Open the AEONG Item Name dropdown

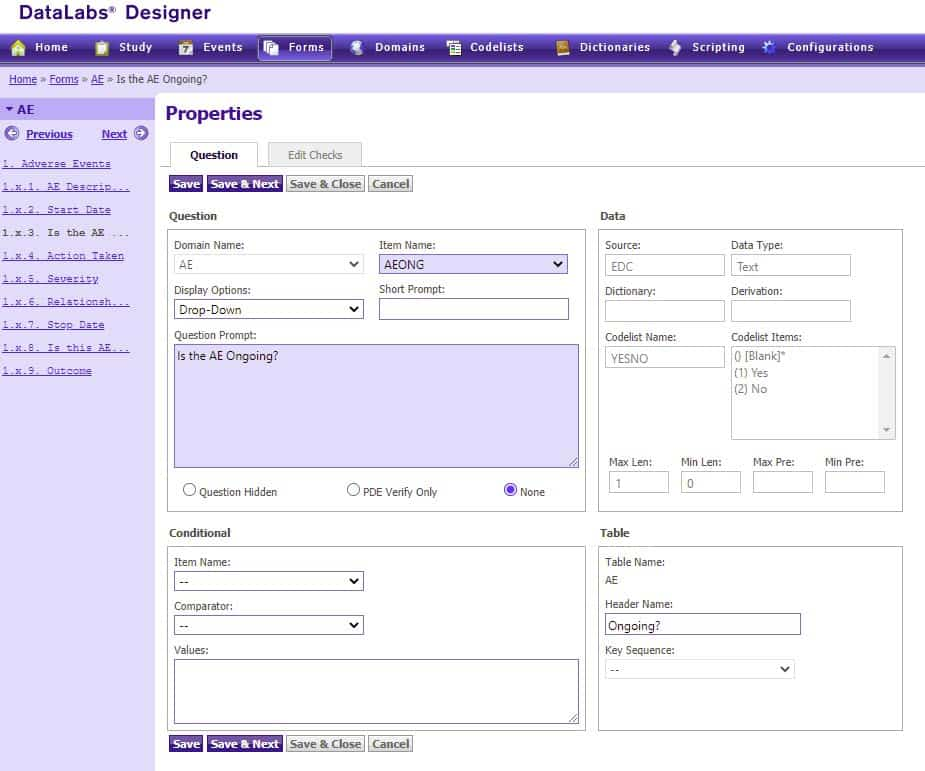[473, 264]
